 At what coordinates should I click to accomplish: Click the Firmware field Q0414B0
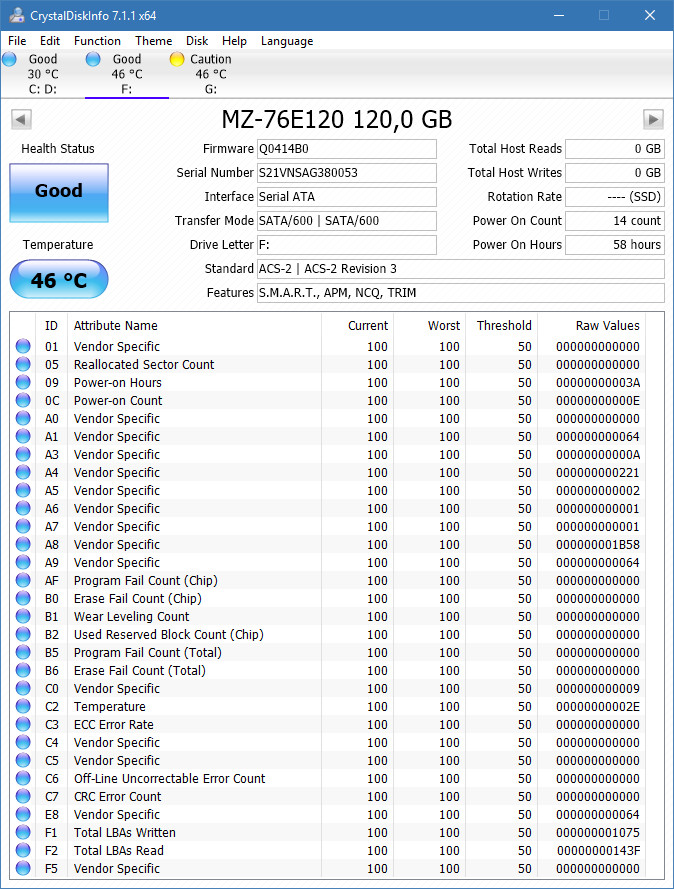click(347, 149)
